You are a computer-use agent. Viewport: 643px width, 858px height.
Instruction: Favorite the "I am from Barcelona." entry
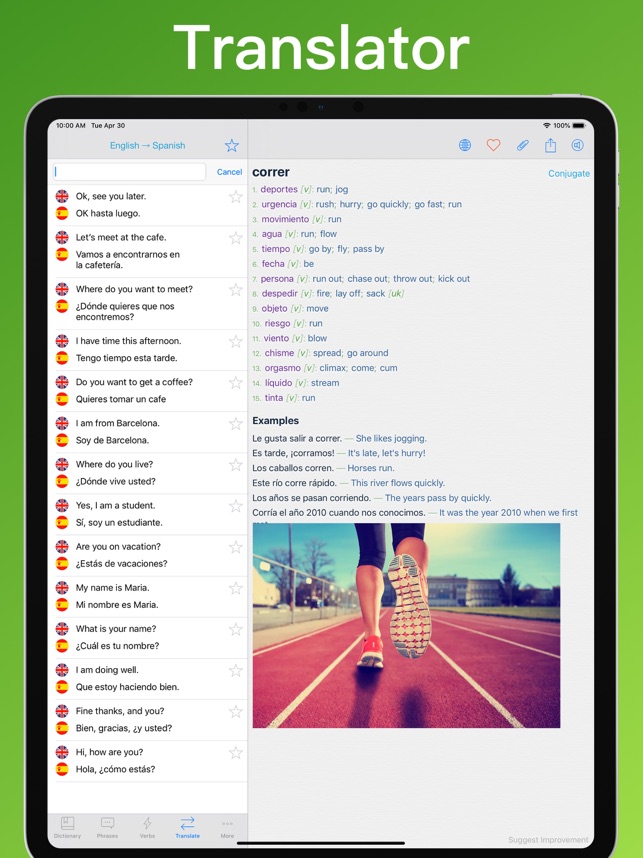click(x=236, y=424)
